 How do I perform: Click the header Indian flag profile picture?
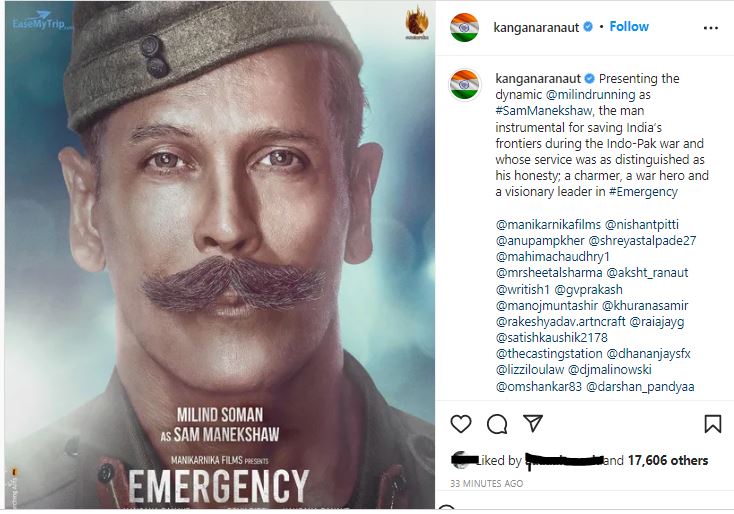464,28
